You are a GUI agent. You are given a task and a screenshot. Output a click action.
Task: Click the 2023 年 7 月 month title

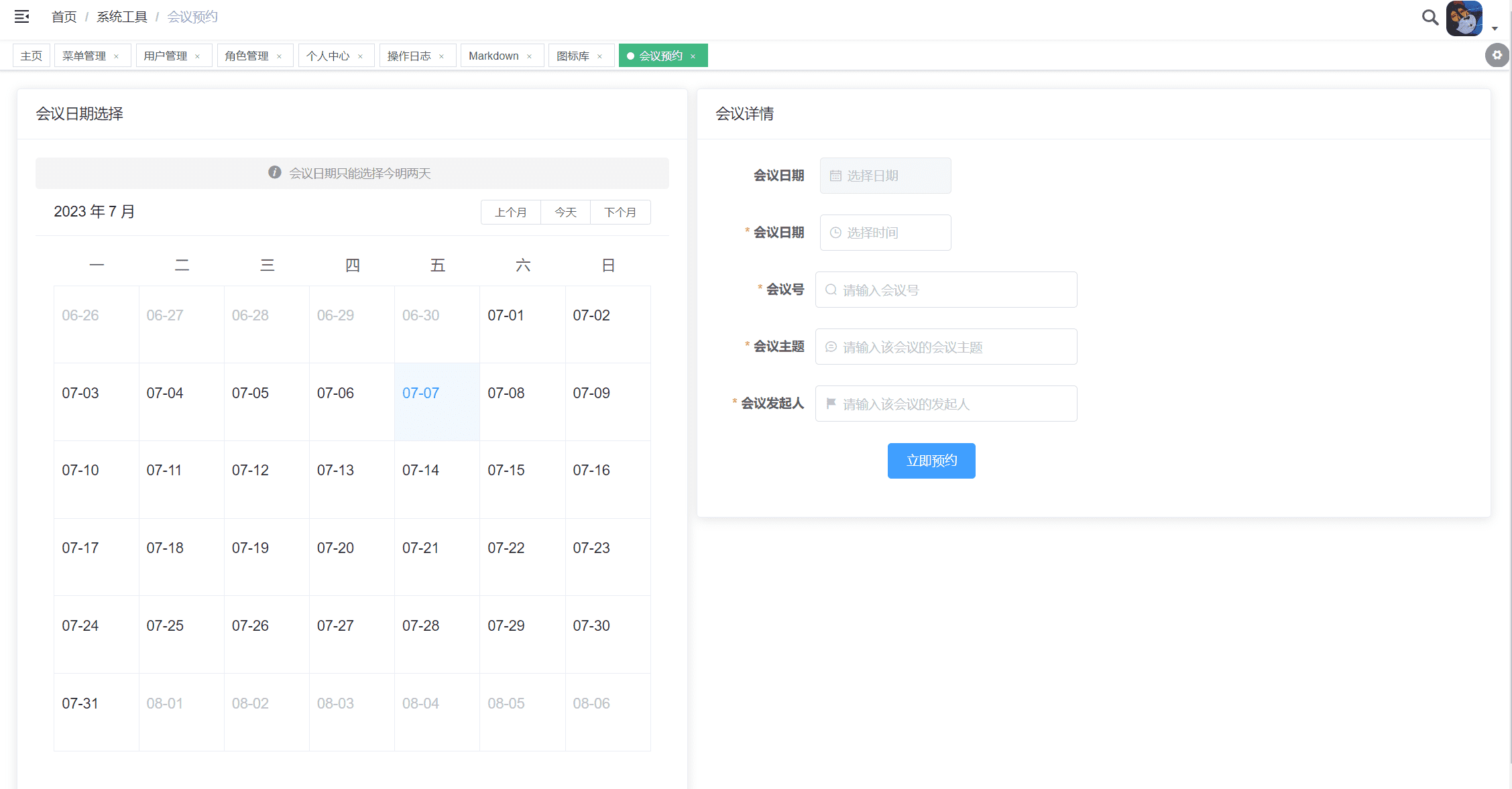pos(94,212)
